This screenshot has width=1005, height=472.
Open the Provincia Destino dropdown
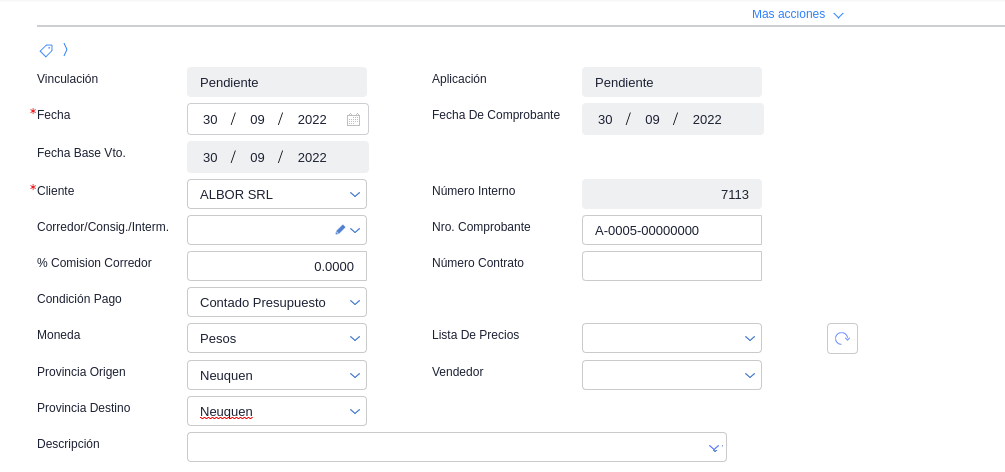[x=355, y=411]
